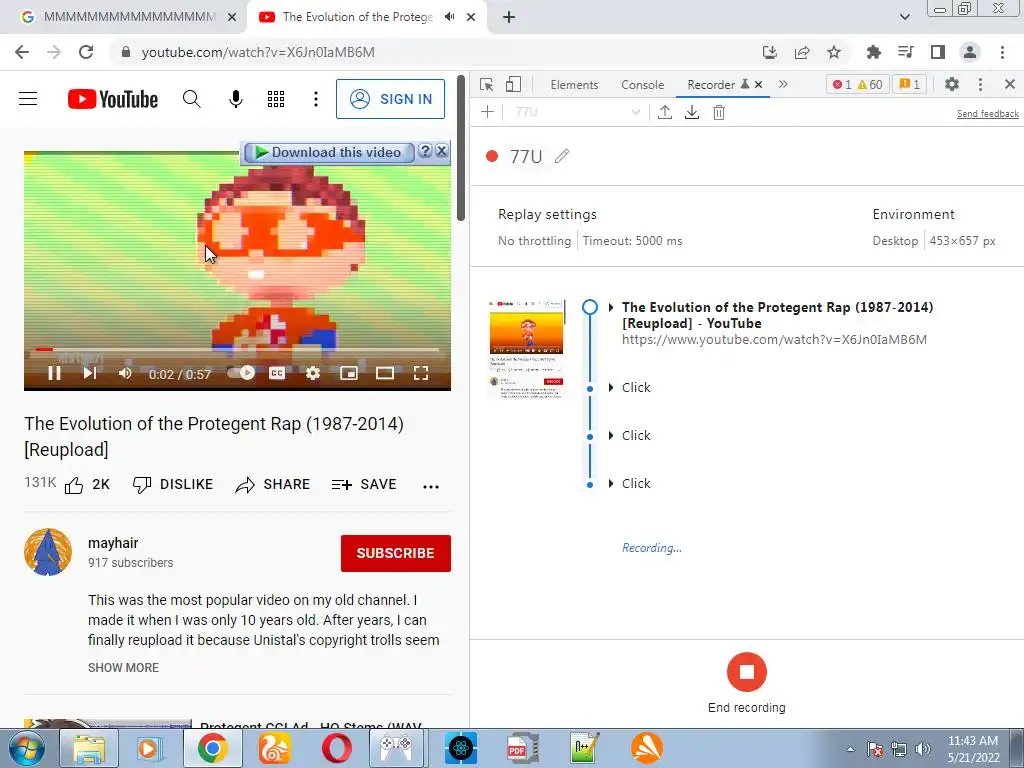
Task: Open video player settings gear
Action: coord(313,373)
